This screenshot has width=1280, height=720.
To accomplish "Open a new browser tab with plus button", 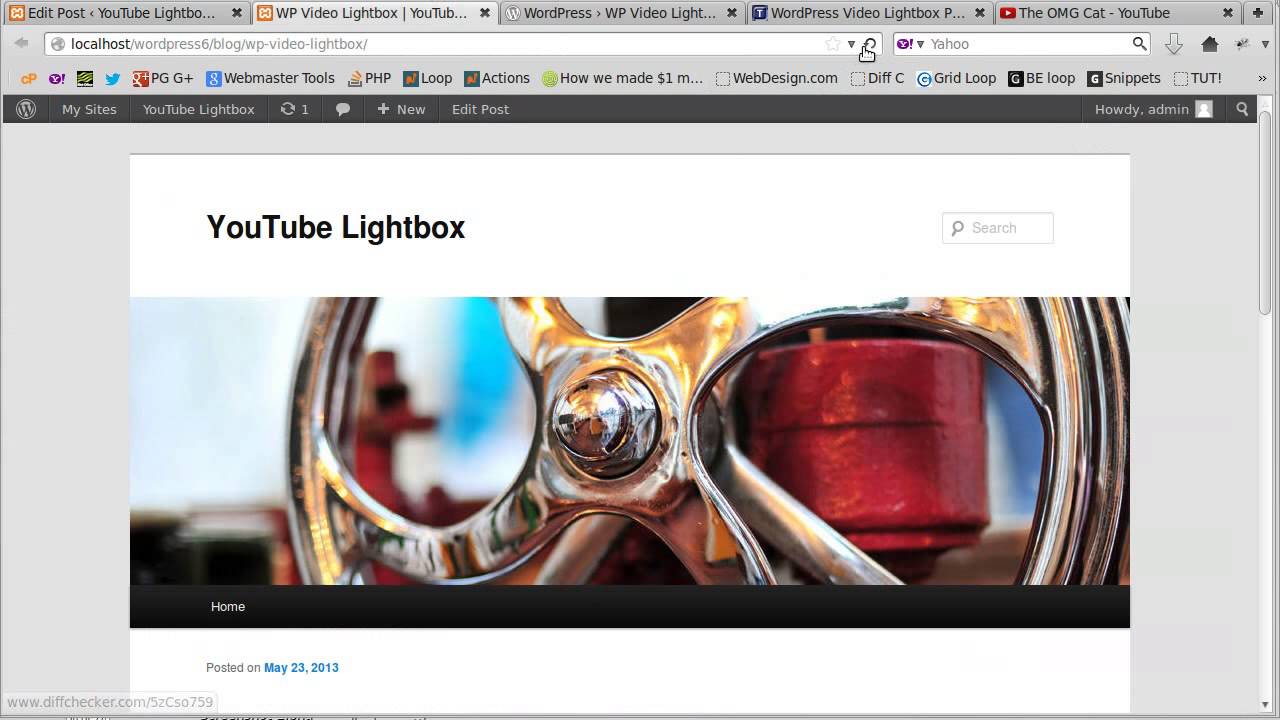I will [x=1259, y=13].
